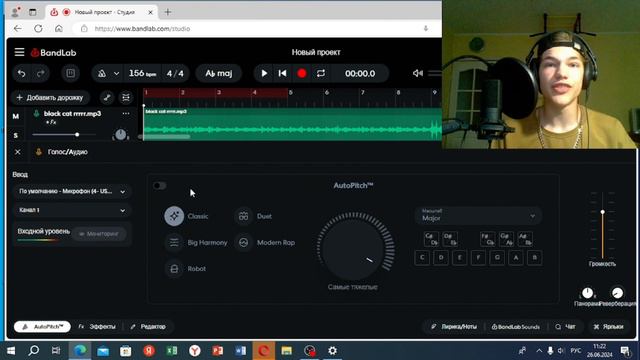Screen dimensions: 640x360
Task: Toggle the C note key
Action: coord(422,258)
